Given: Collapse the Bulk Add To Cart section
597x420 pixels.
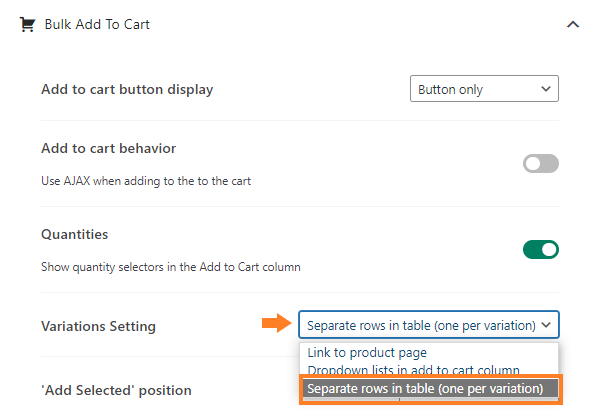Looking at the screenshot, I should (x=573, y=25).
